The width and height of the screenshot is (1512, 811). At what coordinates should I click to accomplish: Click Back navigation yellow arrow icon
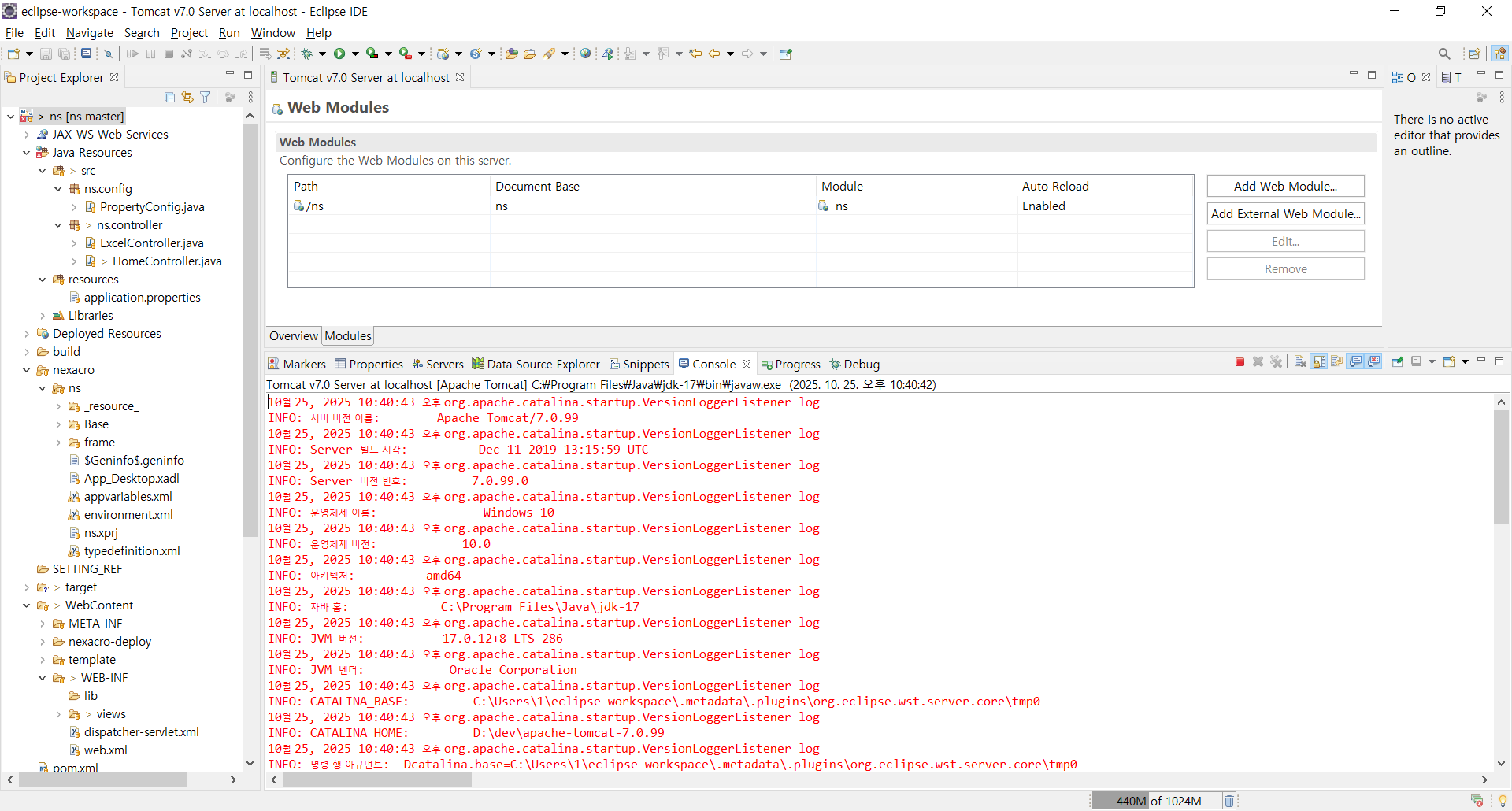(714, 54)
